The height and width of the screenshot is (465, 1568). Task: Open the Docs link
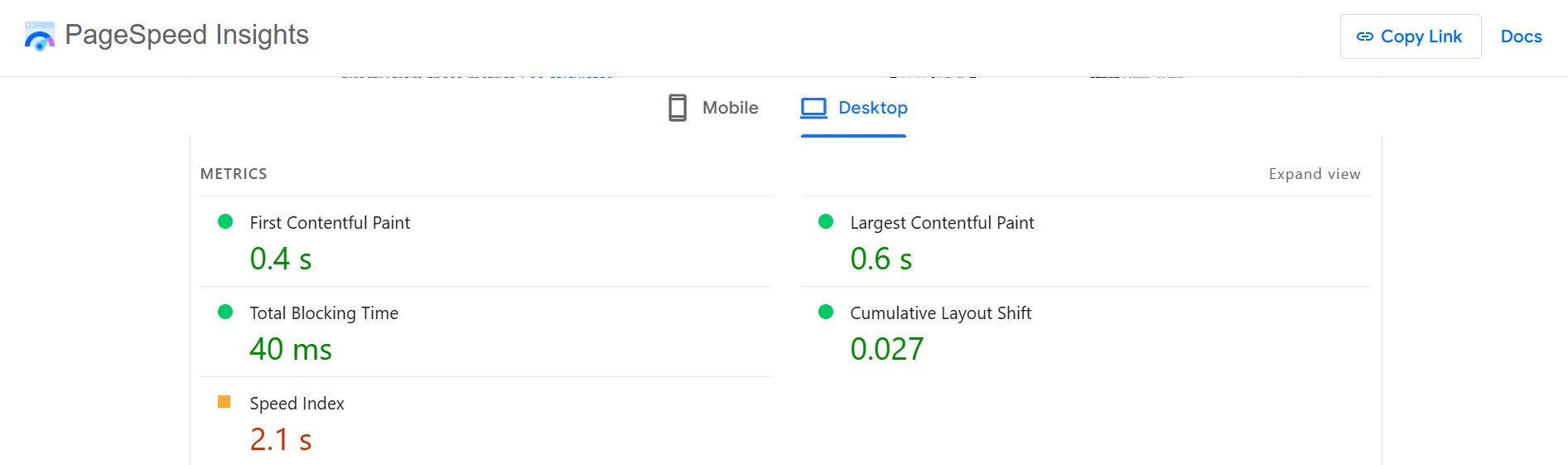(1521, 36)
